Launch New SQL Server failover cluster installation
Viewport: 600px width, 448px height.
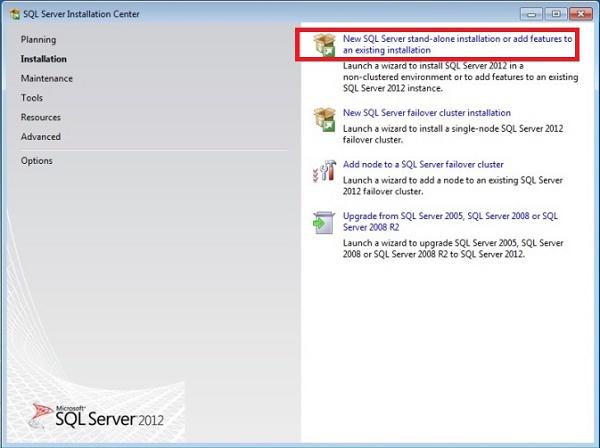pyautogui.click(x=426, y=113)
